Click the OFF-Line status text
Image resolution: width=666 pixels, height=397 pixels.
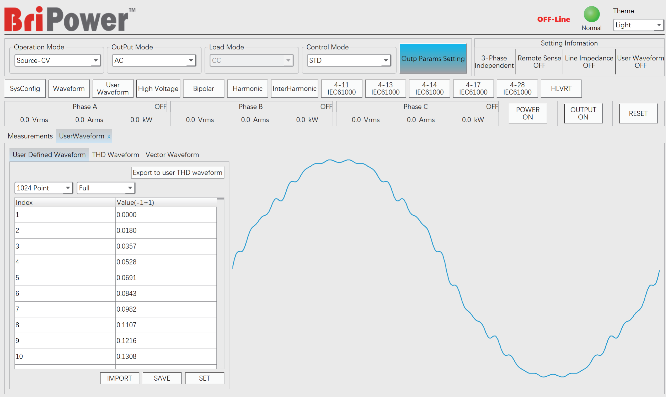(x=553, y=19)
